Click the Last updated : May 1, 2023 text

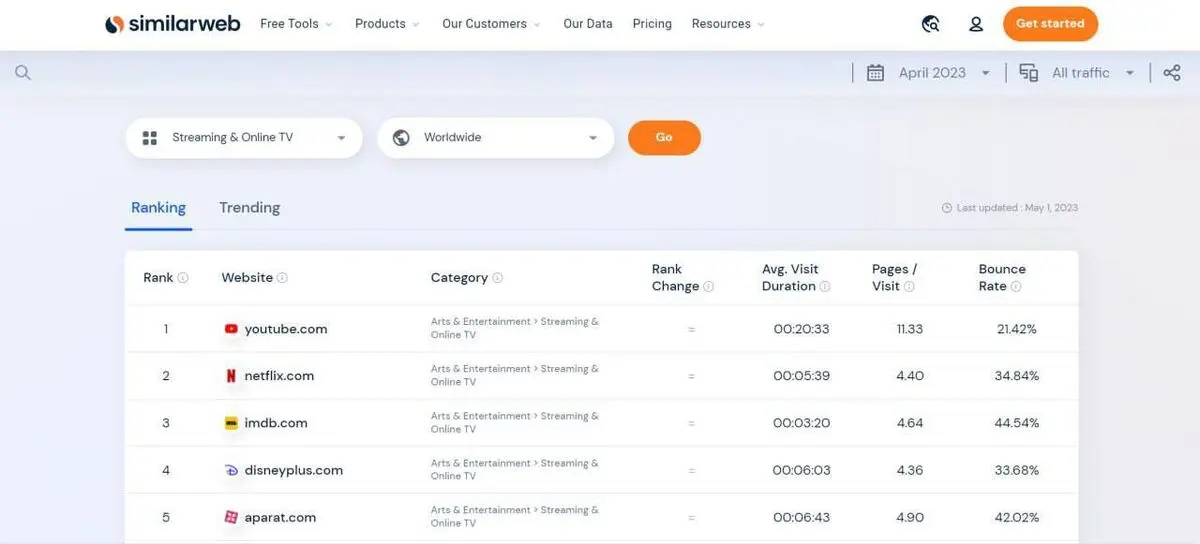tap(1017, 208)
